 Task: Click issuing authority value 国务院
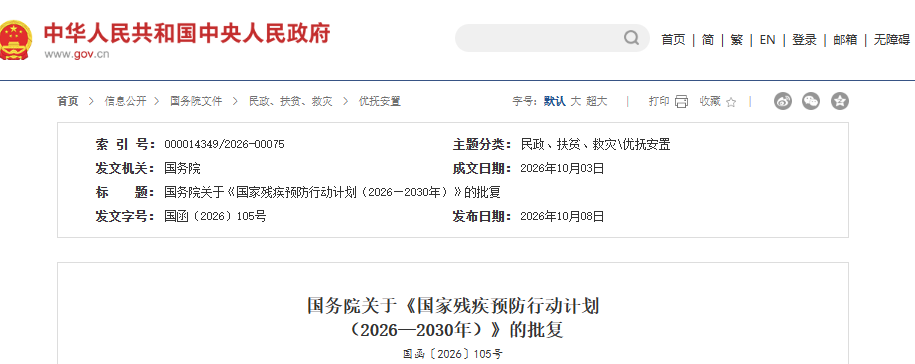[x=182, y=169]
